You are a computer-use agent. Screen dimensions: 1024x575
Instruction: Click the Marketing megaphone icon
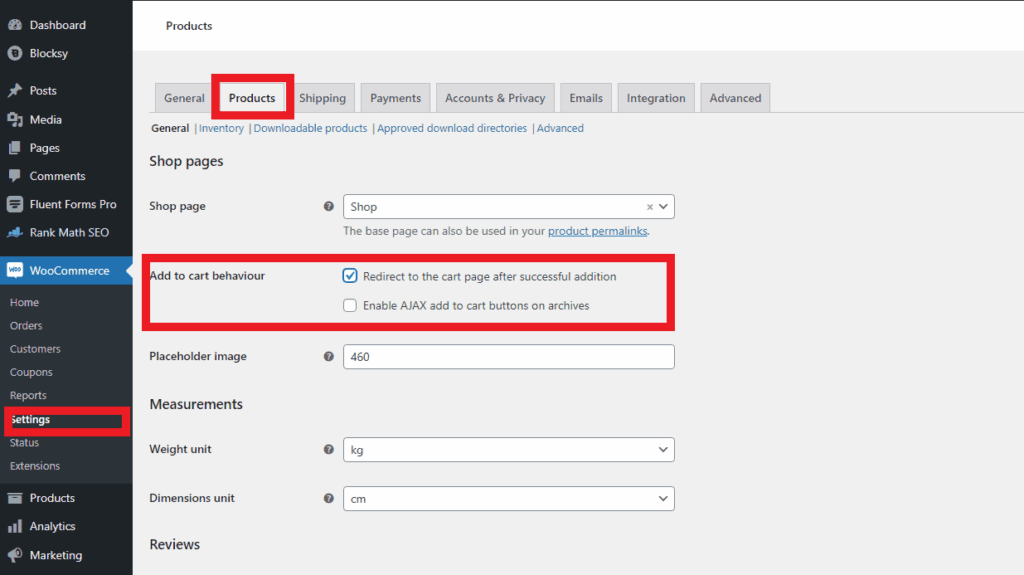tap(14, 555)
